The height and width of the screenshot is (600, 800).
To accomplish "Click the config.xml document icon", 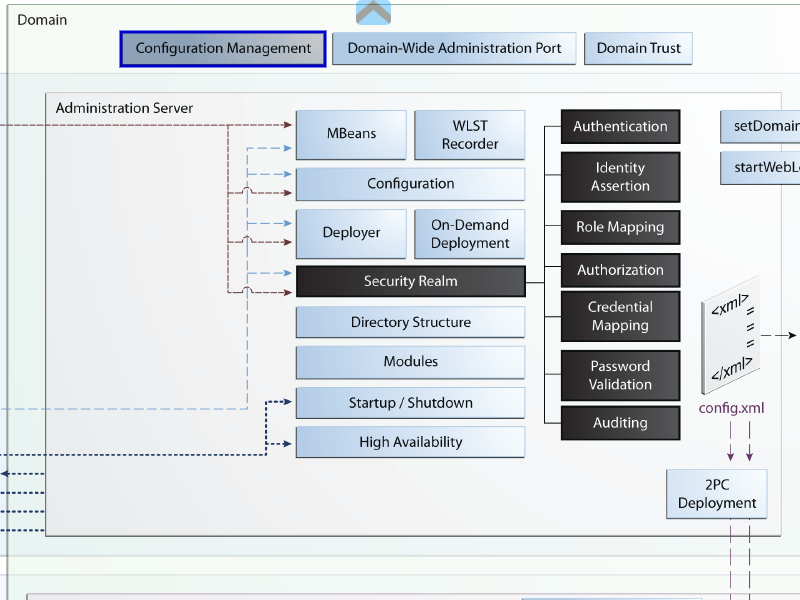I will point(731,336).
